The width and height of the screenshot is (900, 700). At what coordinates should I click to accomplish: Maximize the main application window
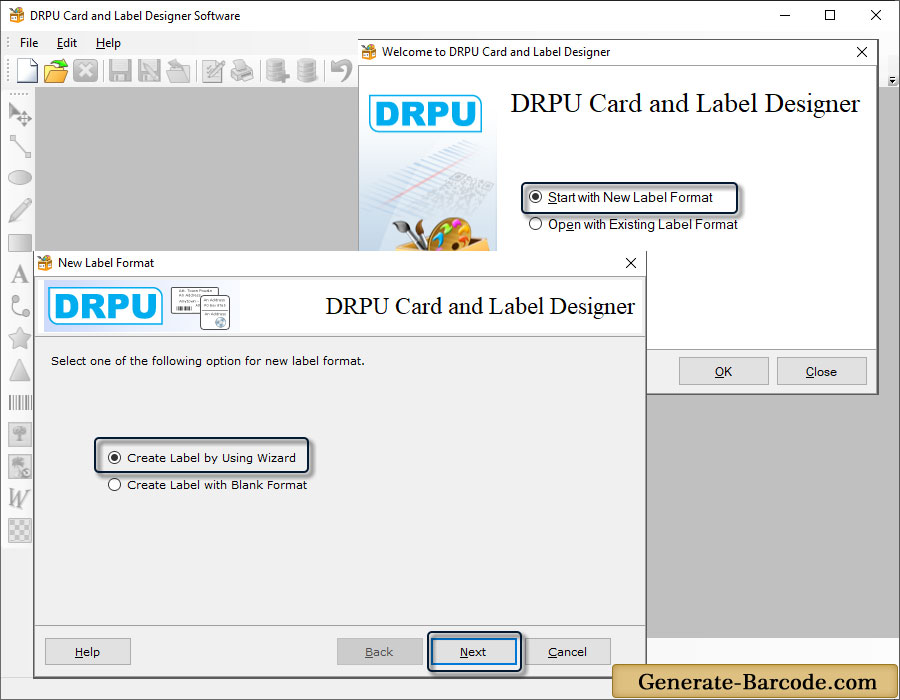coord(830,15)
